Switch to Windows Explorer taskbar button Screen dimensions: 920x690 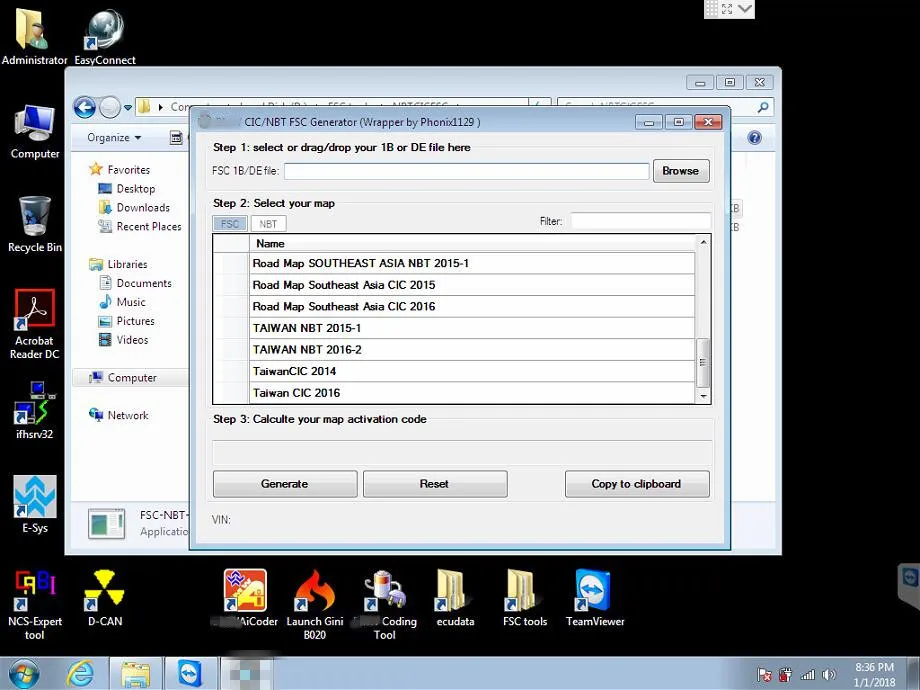(136, 674)
